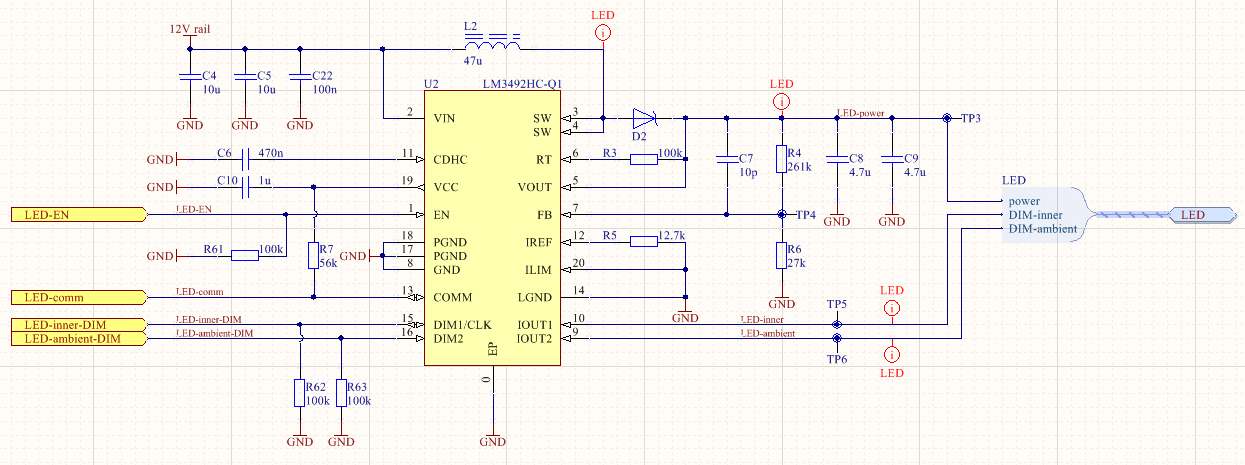Select capacitor C22 symbol
This screenshot has width=1245, height=465.
pos(299,76)
